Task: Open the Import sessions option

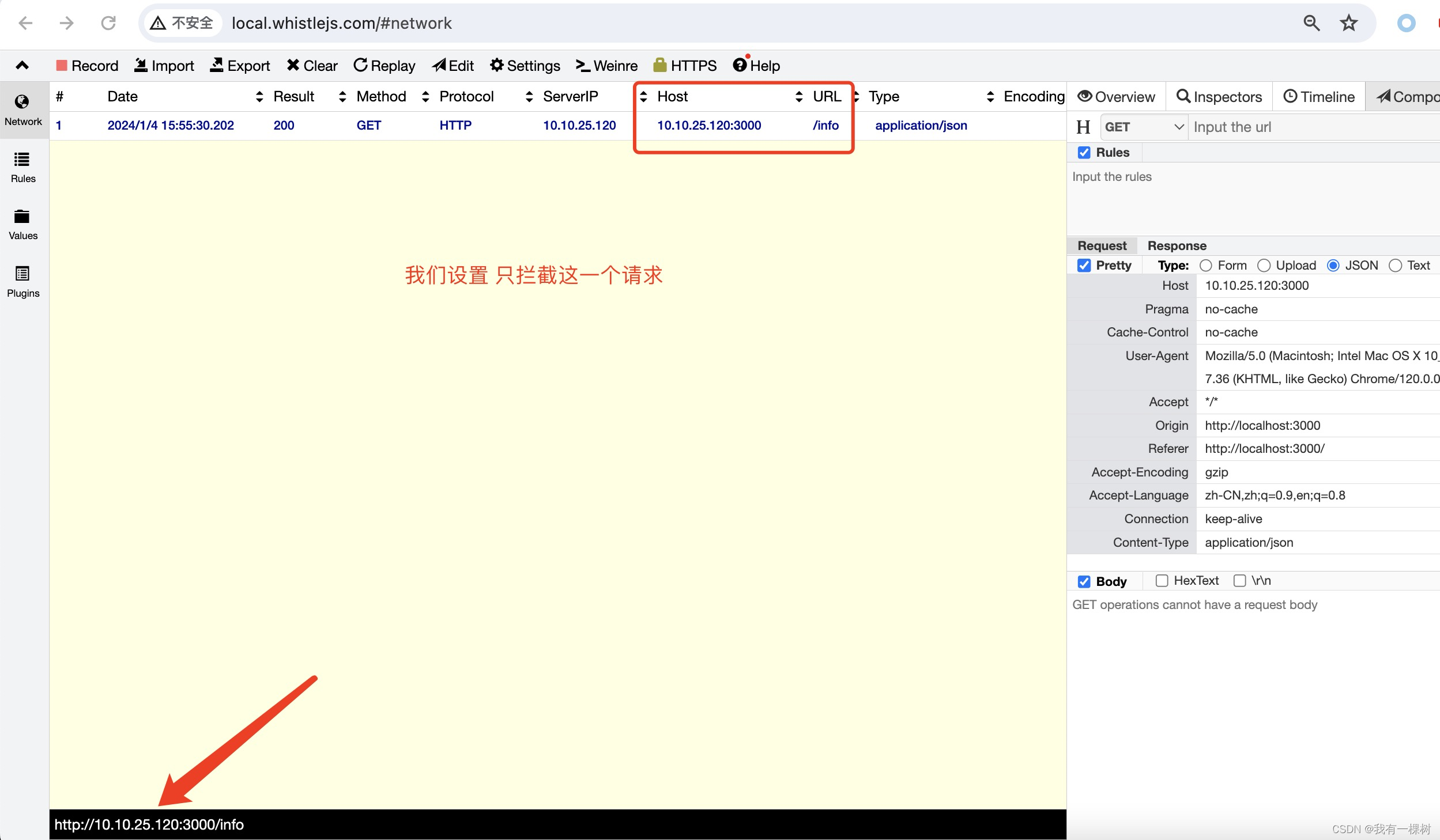Action: click(164, 66)
